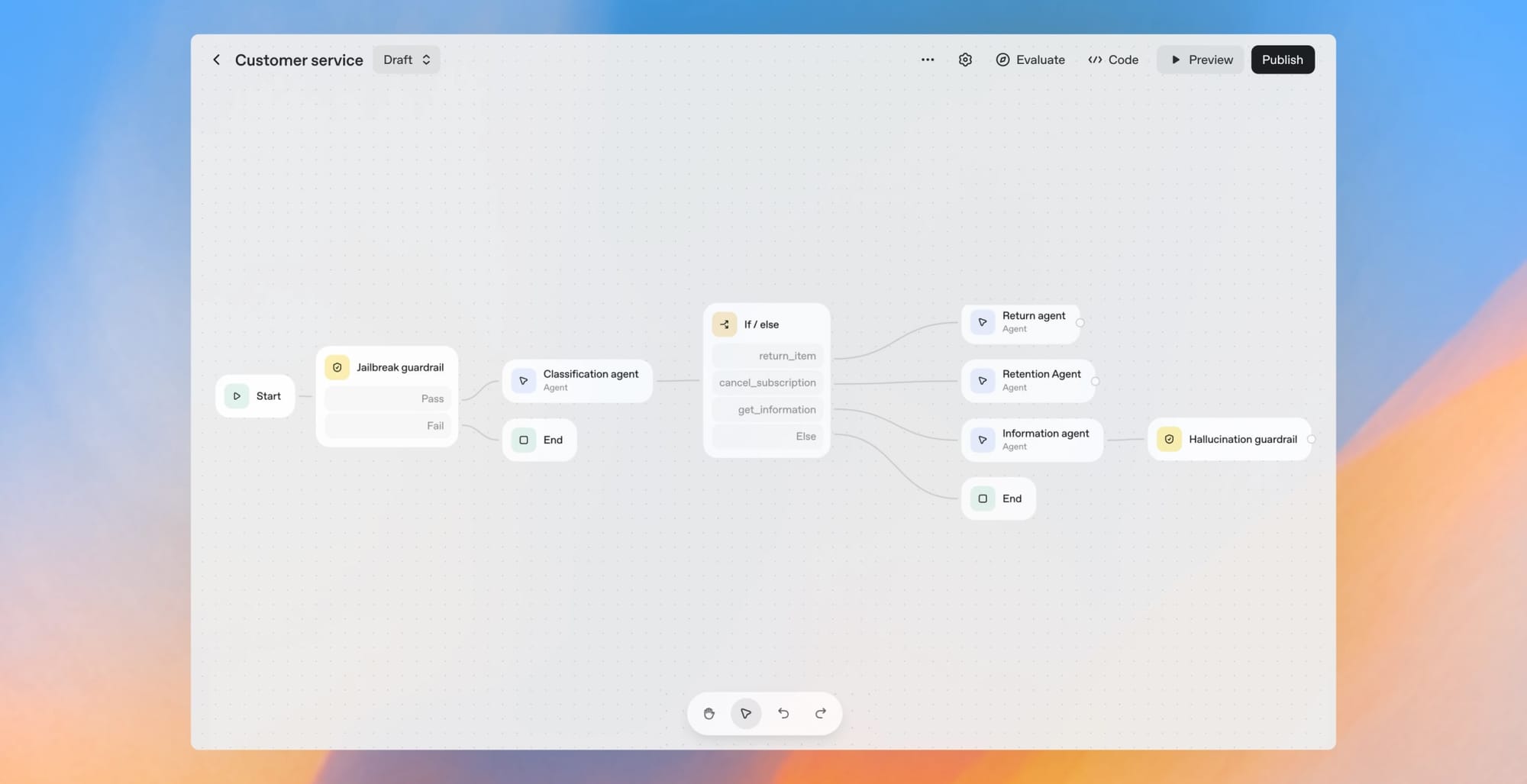Redo the last workflow change
The height and width of the screenshot is (784, 1527).
click(821, 714)
